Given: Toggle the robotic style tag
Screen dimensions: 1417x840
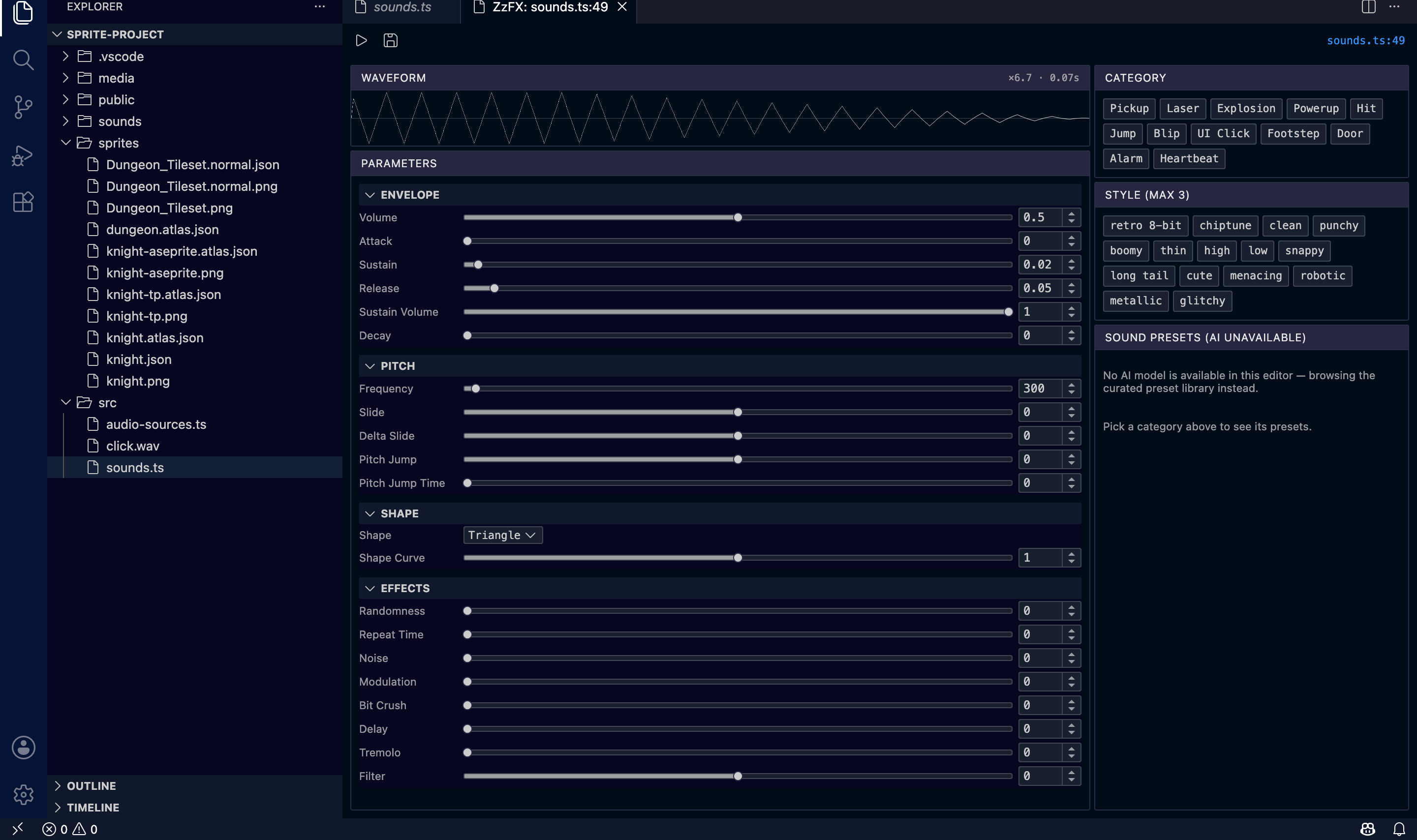Looking at the screenshot, I should [1323, 276].
